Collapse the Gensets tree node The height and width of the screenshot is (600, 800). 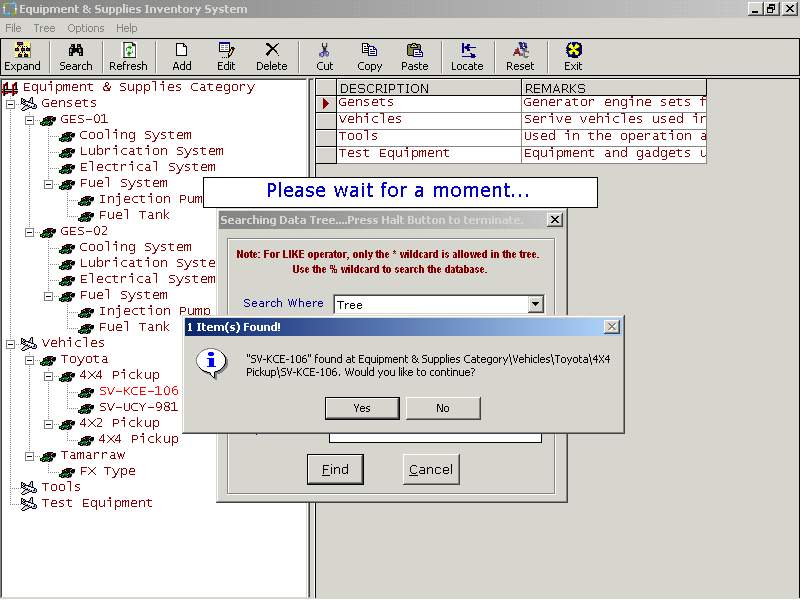(10, 104)
